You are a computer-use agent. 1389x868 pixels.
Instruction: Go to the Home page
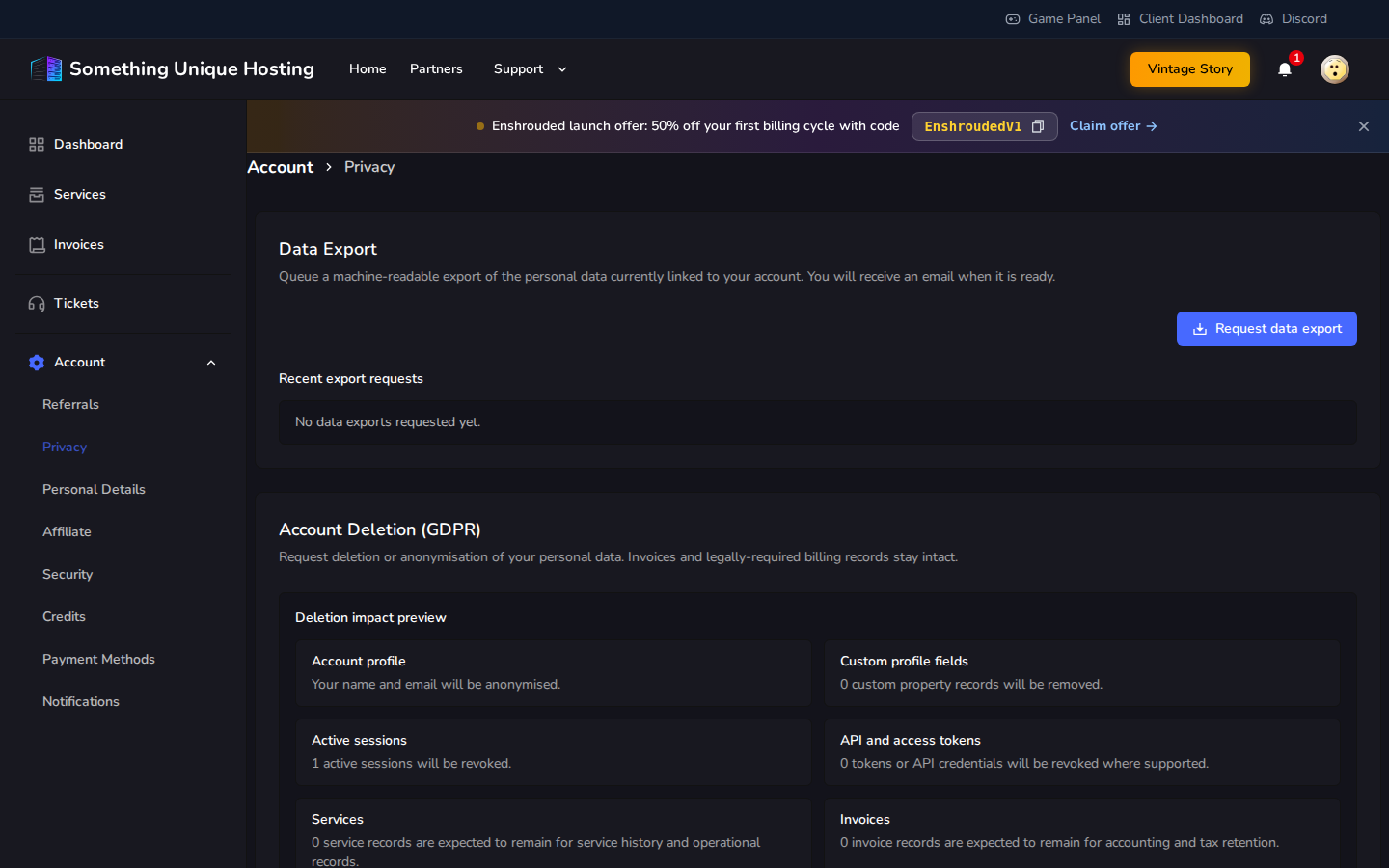(x=368, y=69)
